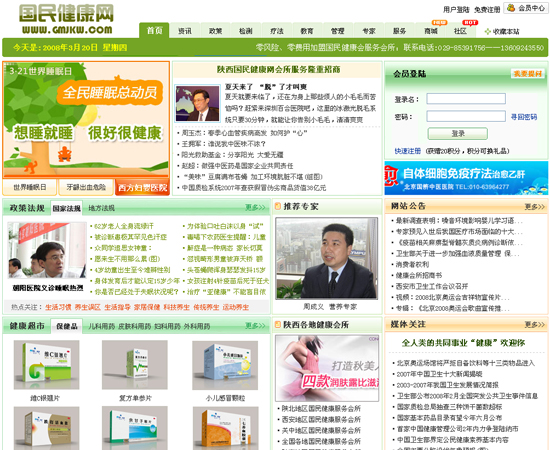Open 阳光救助基金 news headline
This screenshot has height=450, width=550.
pyautogui.click(x=232, y=155)
